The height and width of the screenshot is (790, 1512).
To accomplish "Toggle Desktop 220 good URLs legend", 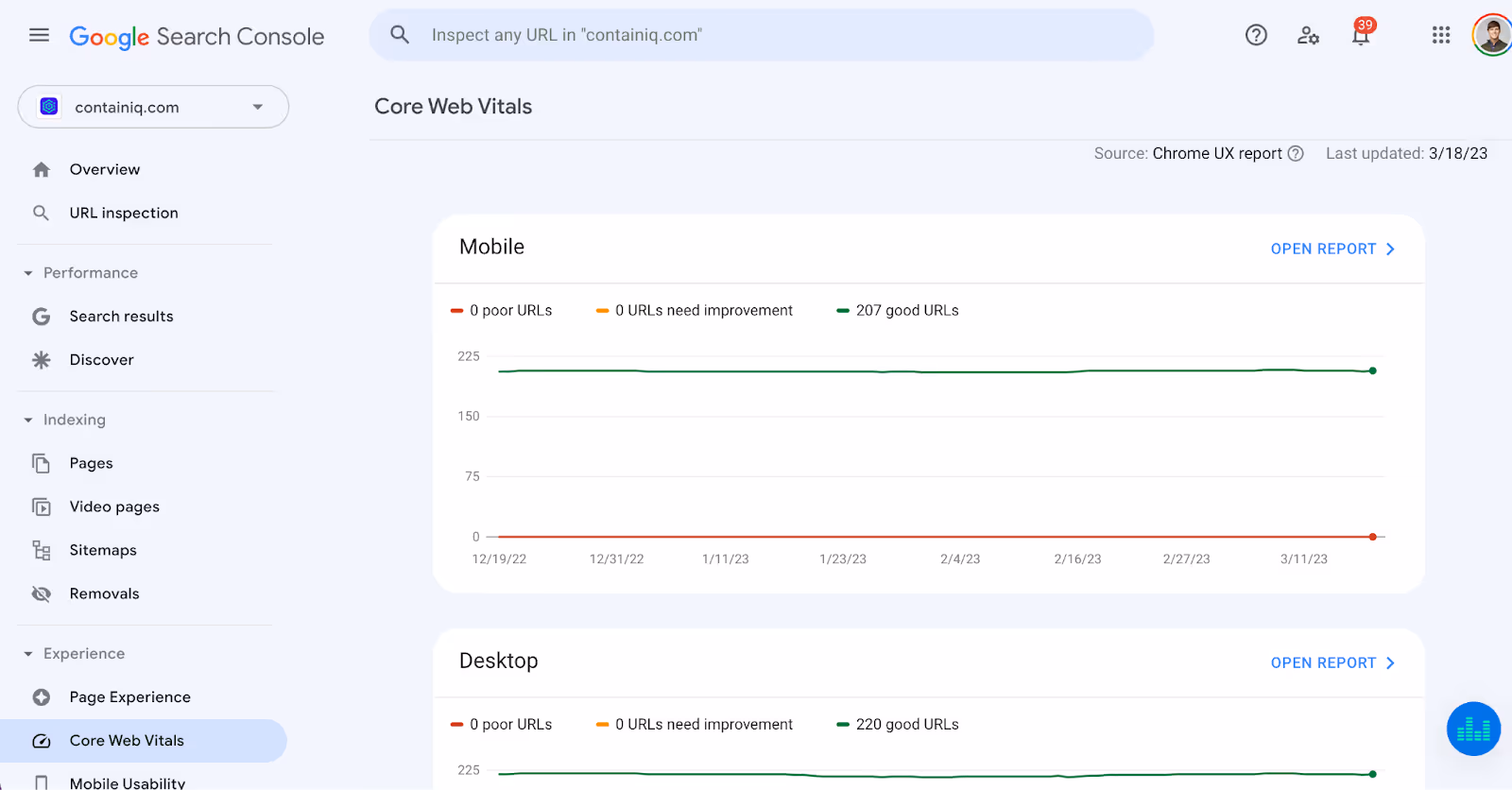I will click(898, 725).
